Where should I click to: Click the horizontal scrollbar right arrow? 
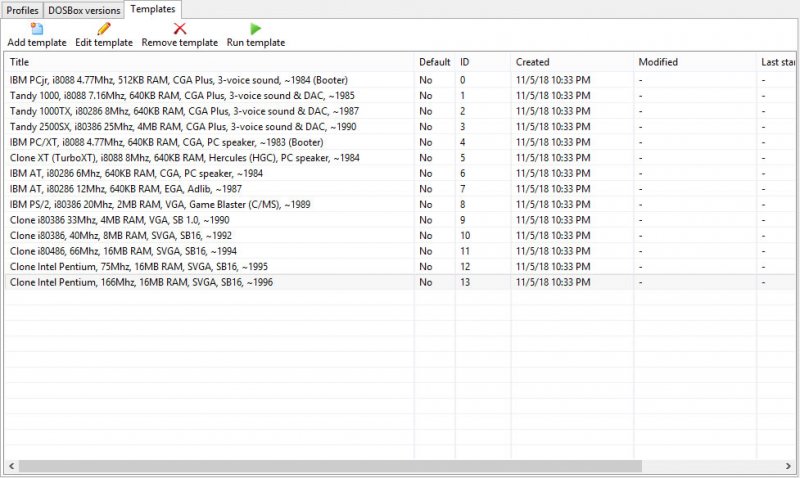click(788, 466)
